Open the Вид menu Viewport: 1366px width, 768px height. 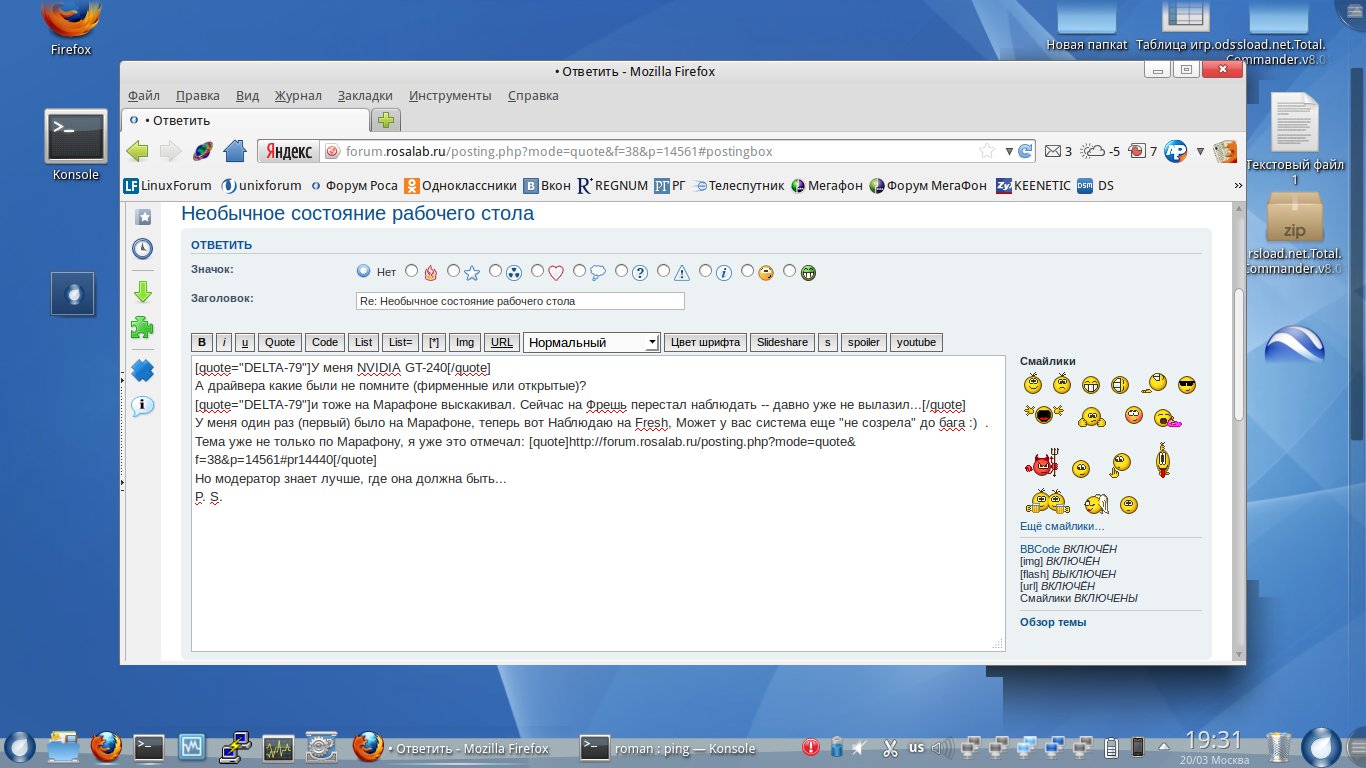click(247, 96)
